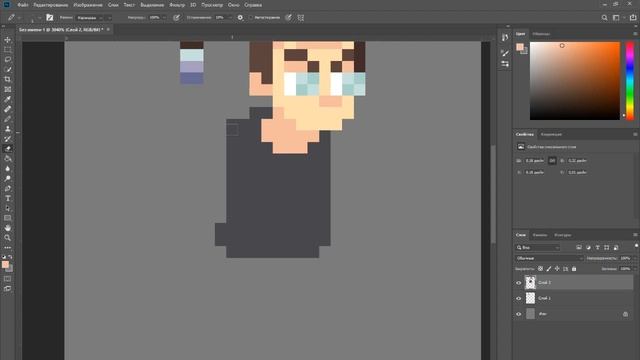
Task: Select the History Brush tool
Action: tap(8, 139)
